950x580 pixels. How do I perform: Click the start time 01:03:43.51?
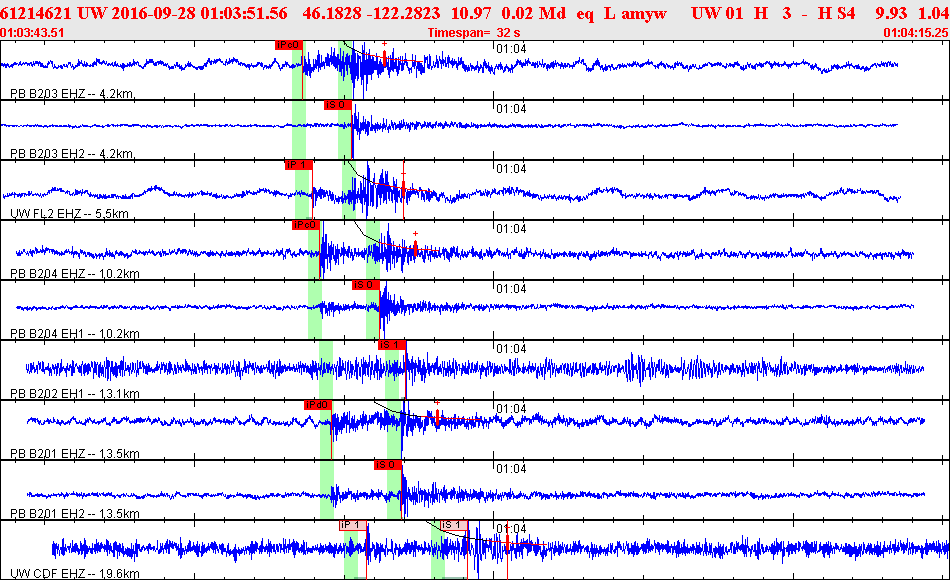(x=32, y=33)
